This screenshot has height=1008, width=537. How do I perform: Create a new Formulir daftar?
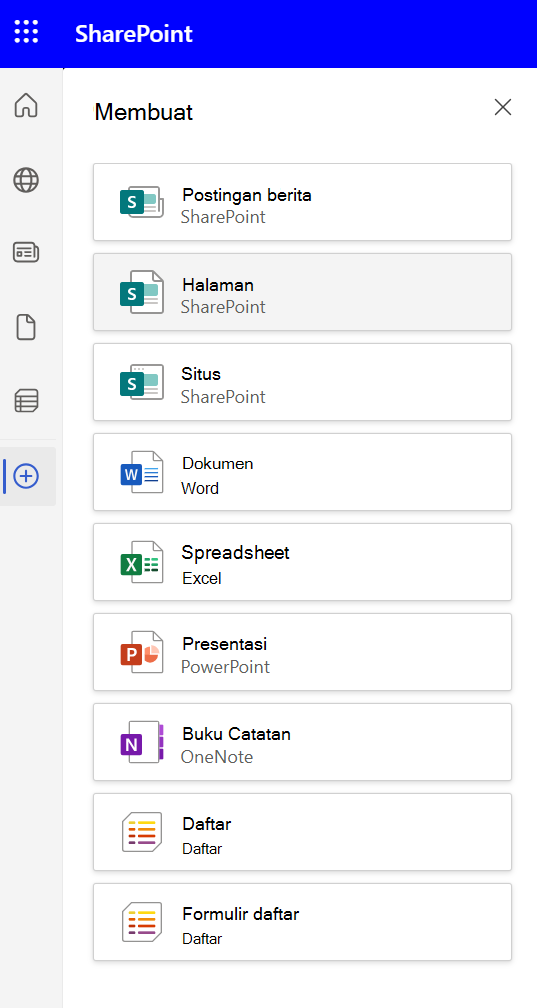(302, 922)
